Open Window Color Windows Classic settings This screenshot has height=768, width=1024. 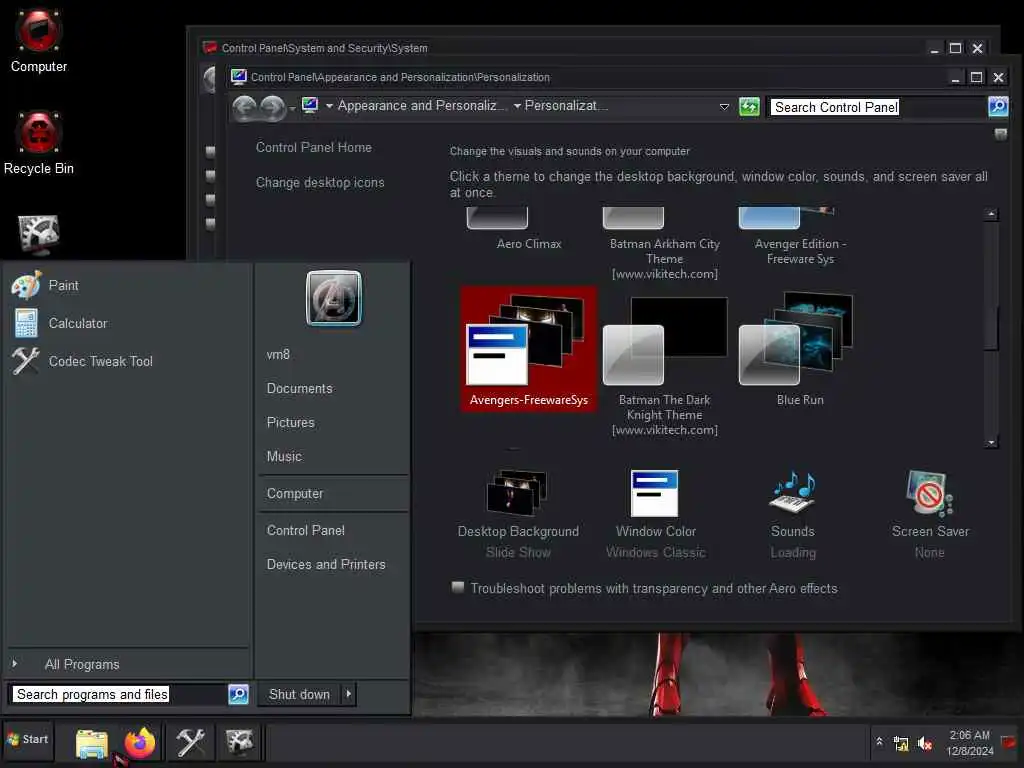pos(655,513)
